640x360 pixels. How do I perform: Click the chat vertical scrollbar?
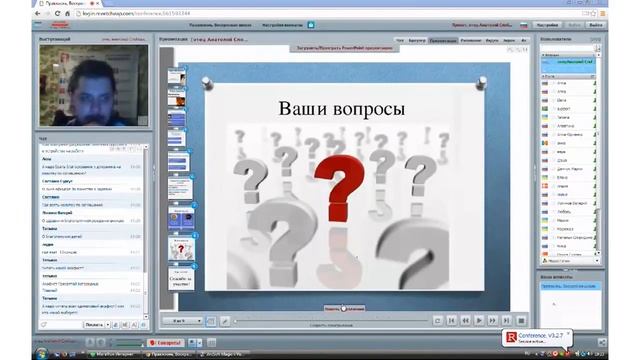(x=146, y=232)
